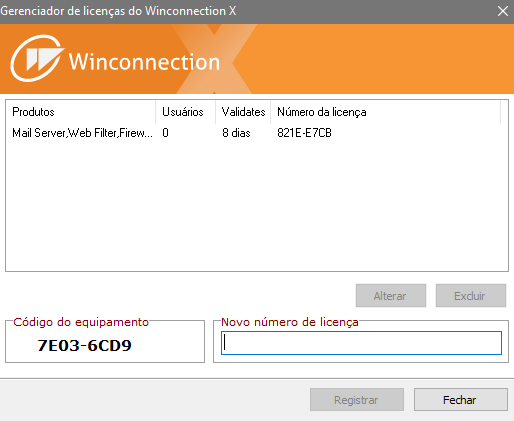This screenshot has height=421, width=514.
Task: Click empty area of license list
Action: pos(257,207)
